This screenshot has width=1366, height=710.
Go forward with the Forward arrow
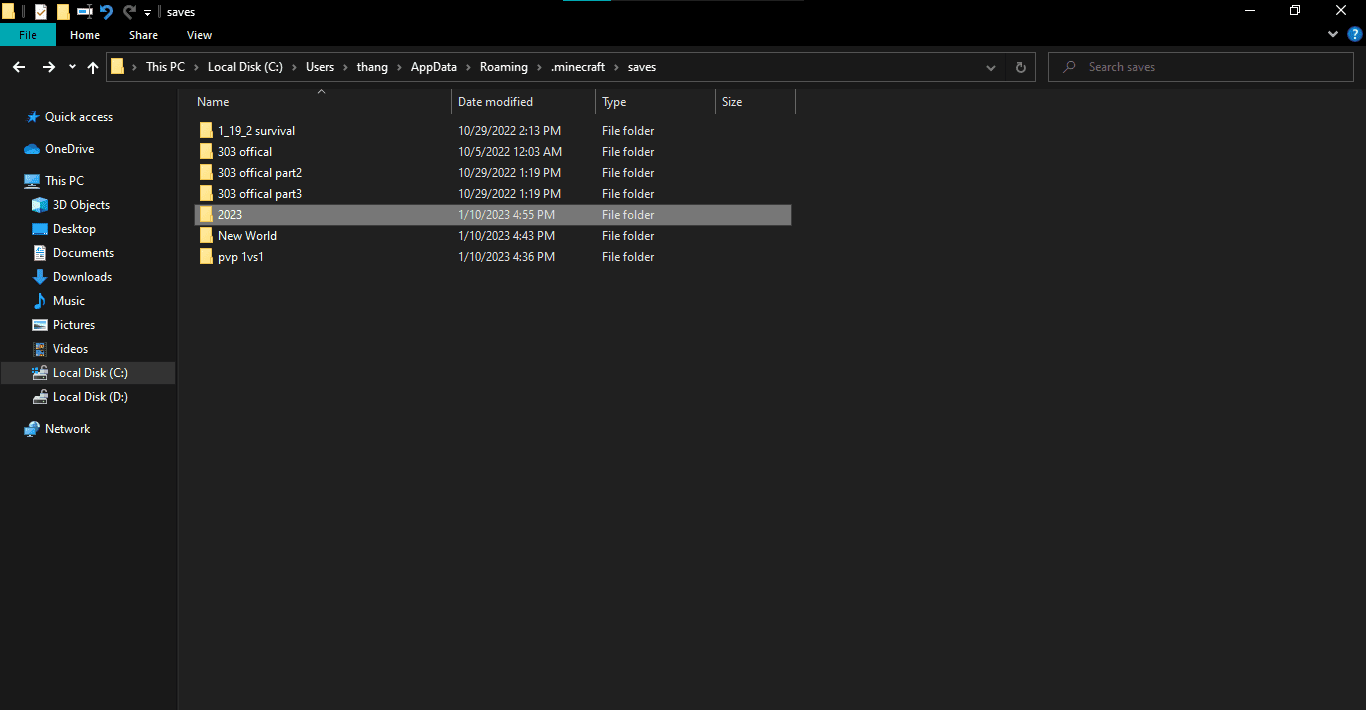pyautogui.click(x=48, y=67)
